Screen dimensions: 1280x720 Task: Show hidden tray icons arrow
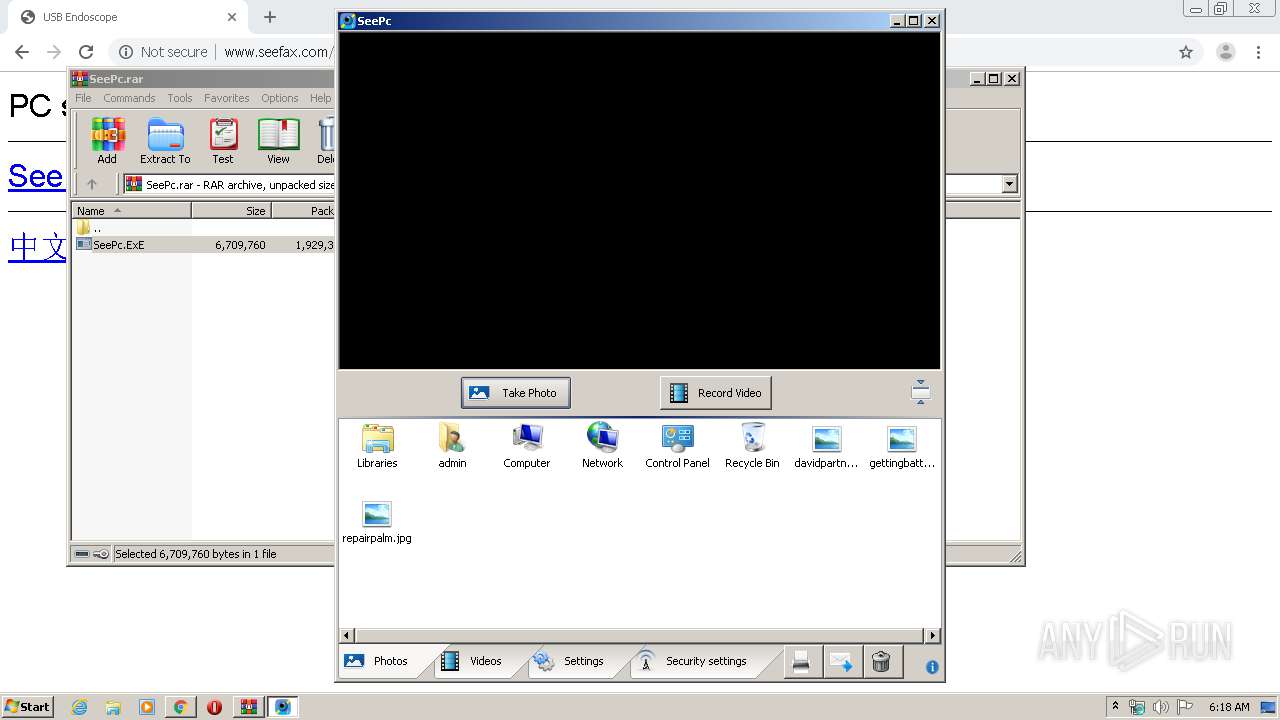point(1115,706)
